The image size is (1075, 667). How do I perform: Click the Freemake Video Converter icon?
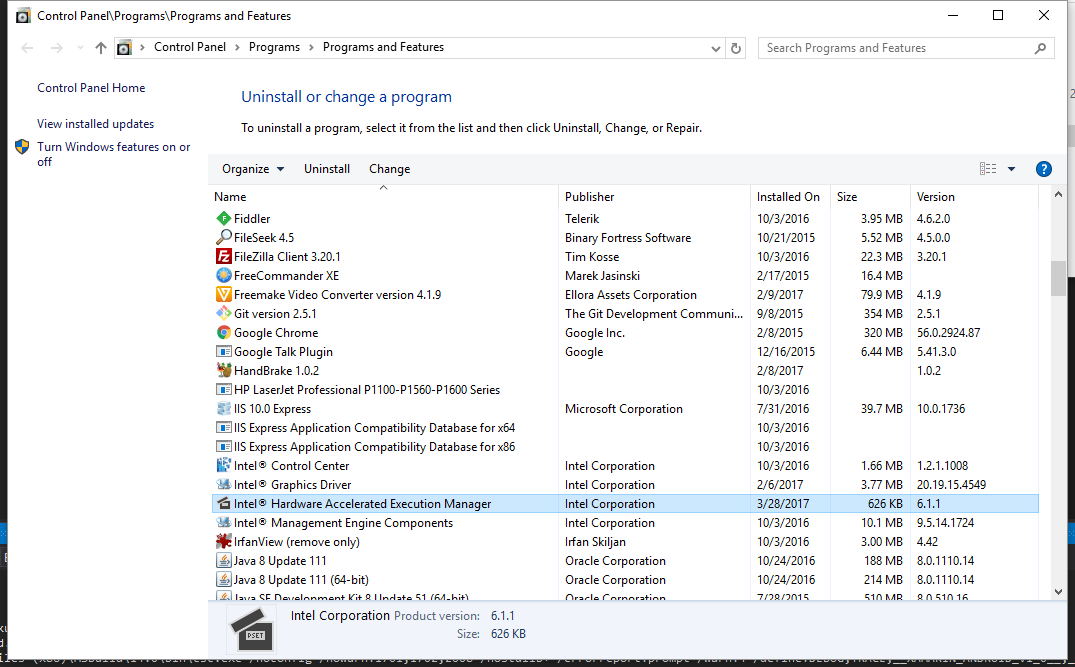224,295
